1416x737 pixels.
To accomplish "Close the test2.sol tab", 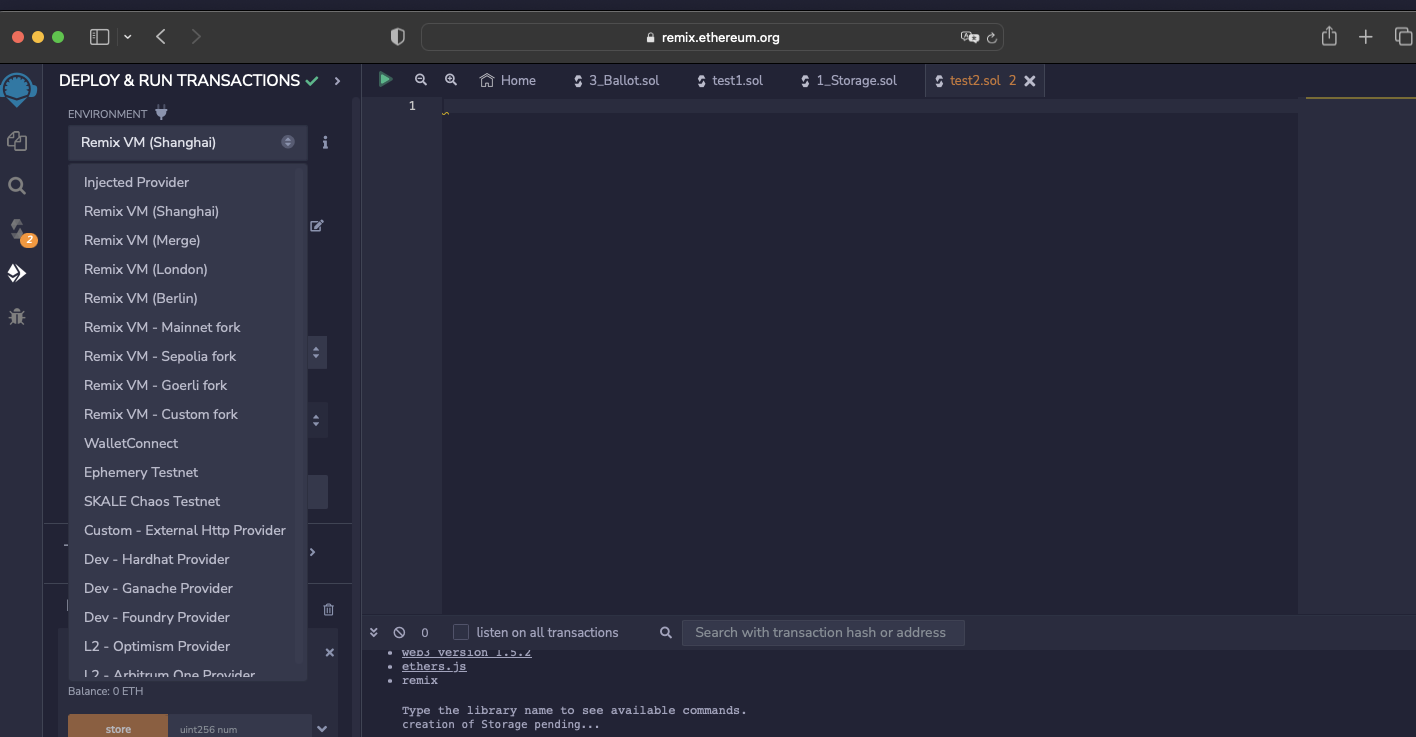I will pyautogui.click(x=1030, y=81).
